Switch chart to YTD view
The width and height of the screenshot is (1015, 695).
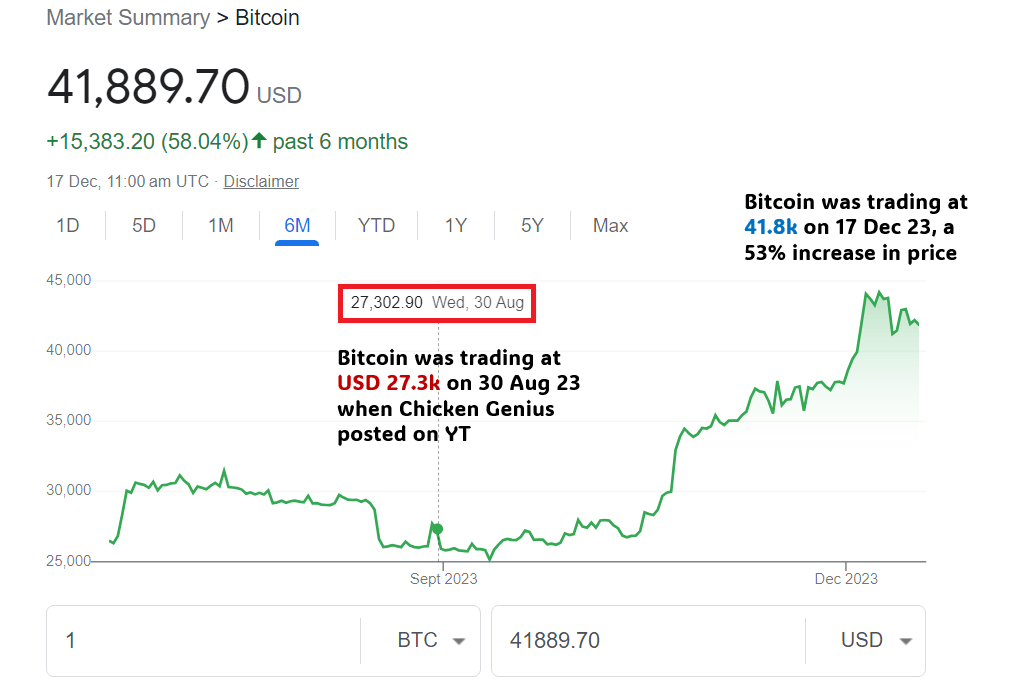click(376, 225)
